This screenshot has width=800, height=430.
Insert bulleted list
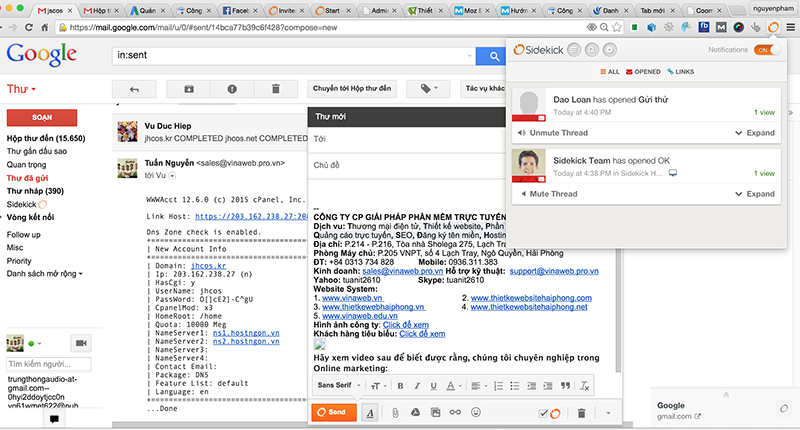tap(515, 386)
